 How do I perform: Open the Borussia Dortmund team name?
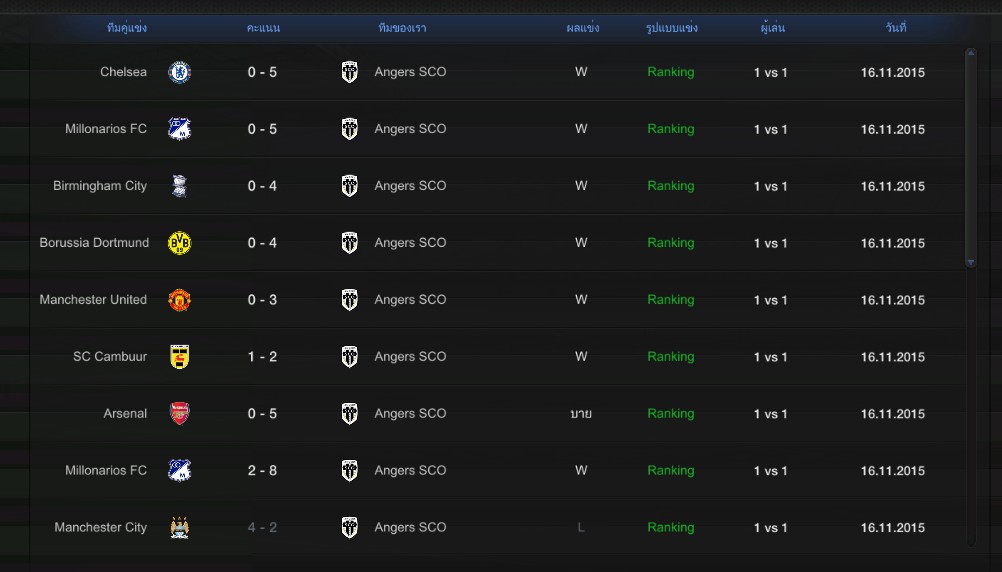tap(94, 243)
